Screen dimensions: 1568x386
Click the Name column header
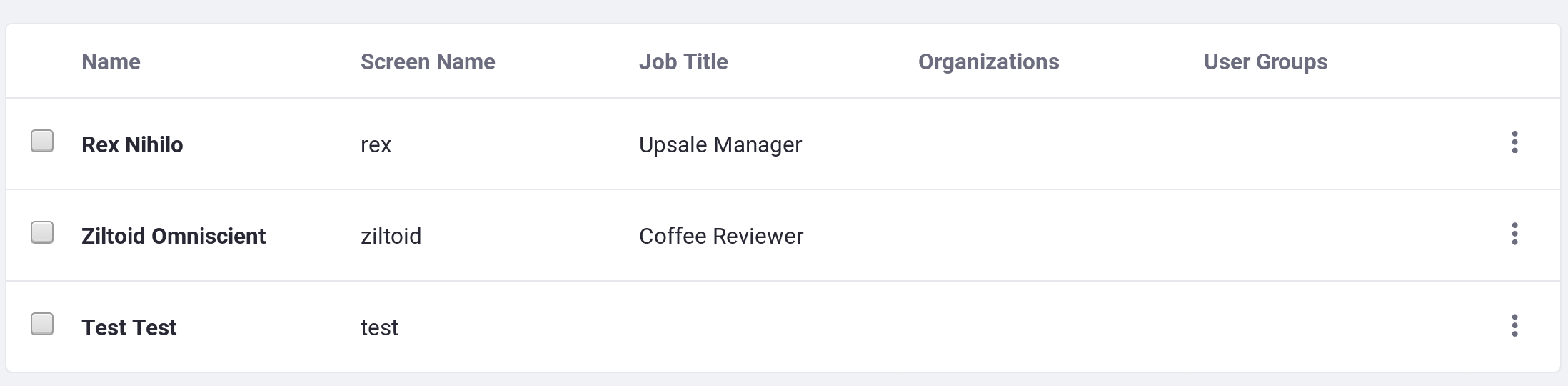[111, 62]
